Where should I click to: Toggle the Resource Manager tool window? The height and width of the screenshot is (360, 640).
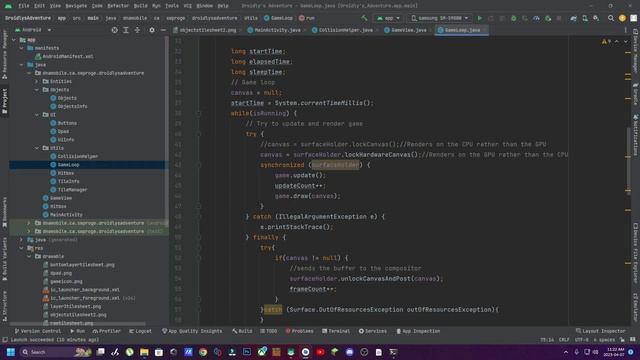pos(4,54)
